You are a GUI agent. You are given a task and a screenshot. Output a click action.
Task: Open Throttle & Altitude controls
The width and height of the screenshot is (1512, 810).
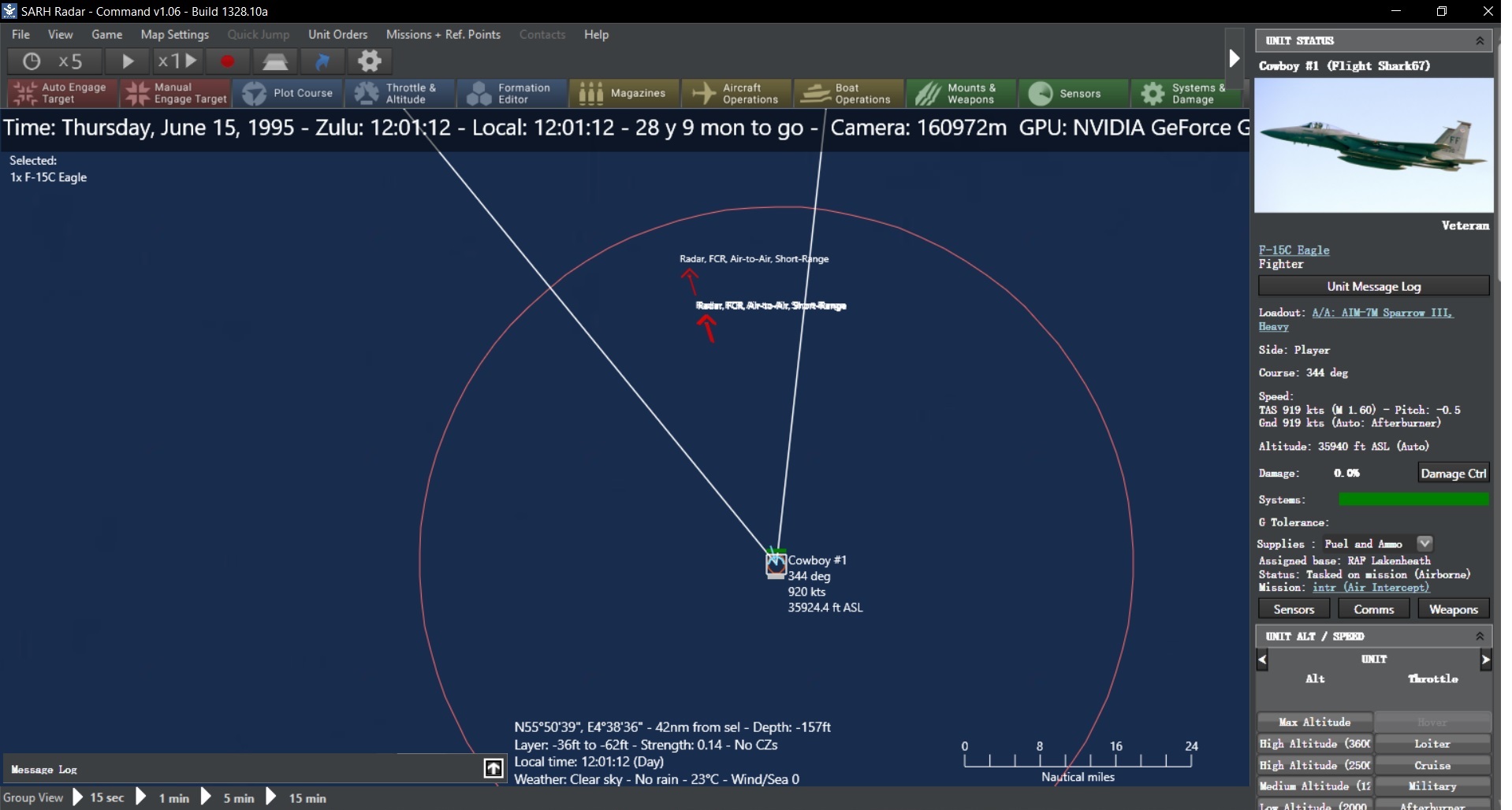click(400, 93)
